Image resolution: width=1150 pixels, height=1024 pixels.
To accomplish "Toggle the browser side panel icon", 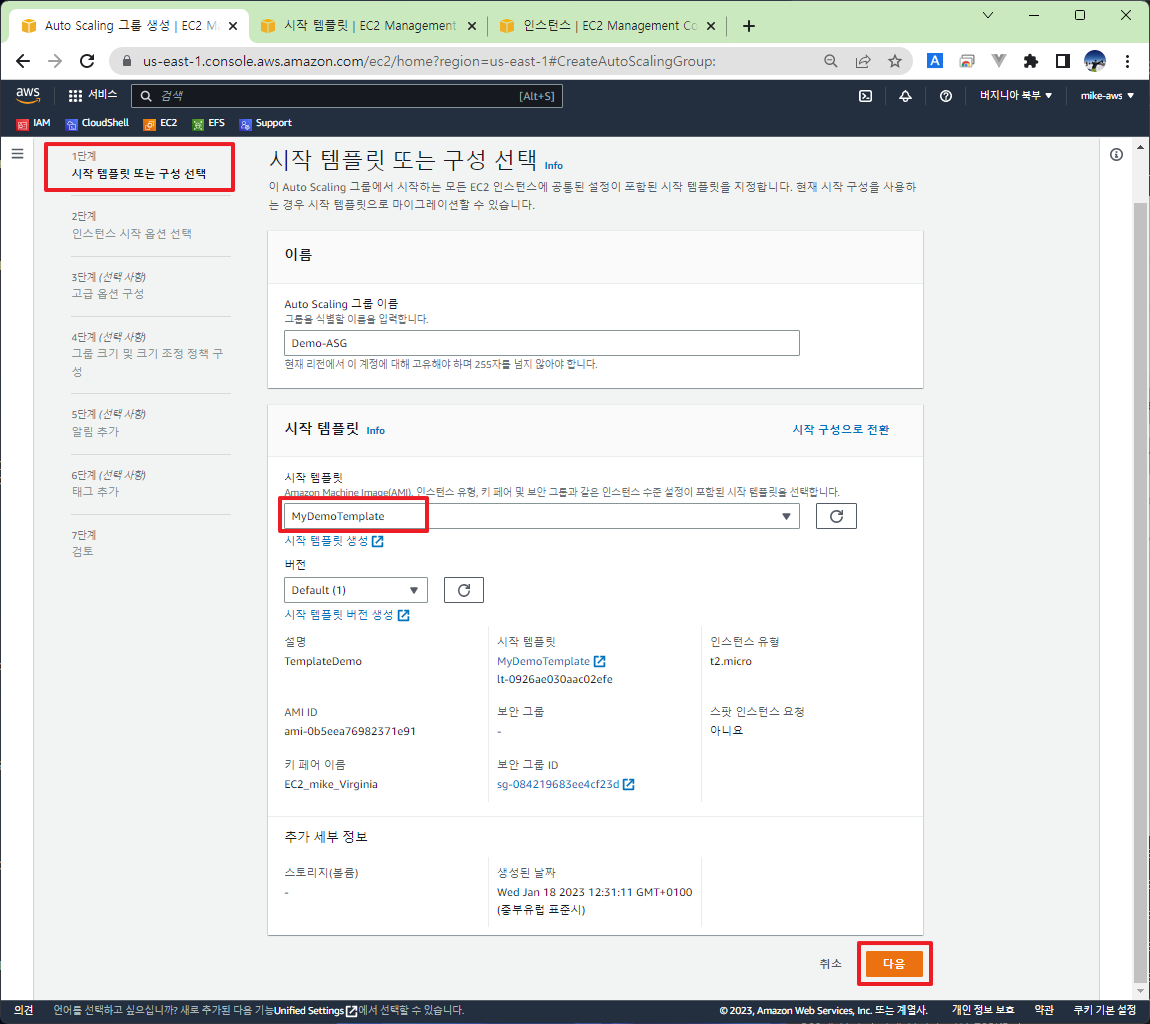I will pyautogui.click(x=1062, y=61).
